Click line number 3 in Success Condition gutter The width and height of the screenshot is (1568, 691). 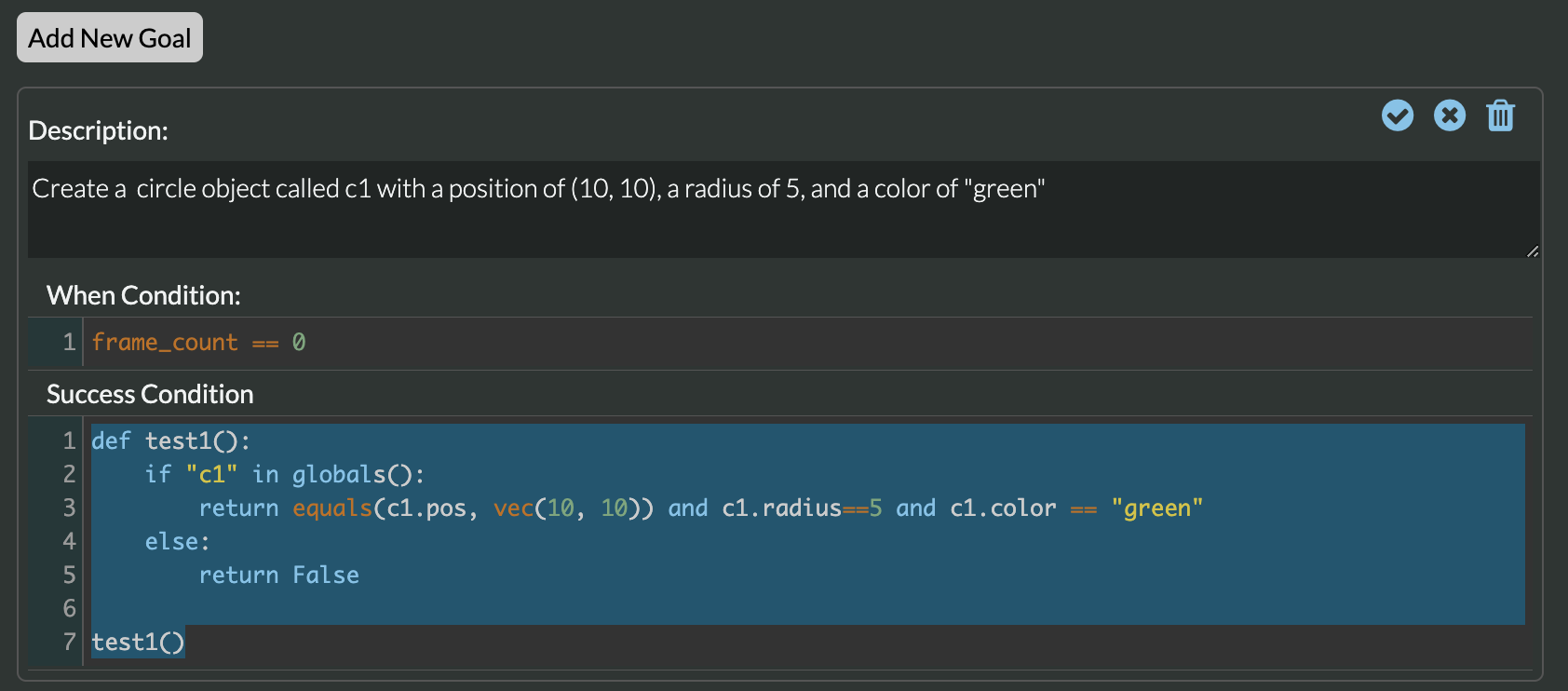(x=69, y=508)
